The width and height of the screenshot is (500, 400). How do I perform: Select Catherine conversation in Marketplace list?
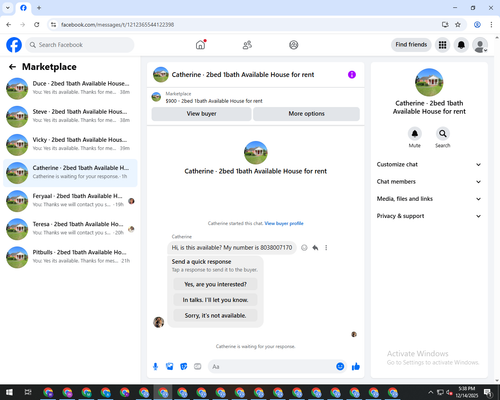(x=70, y=173)
